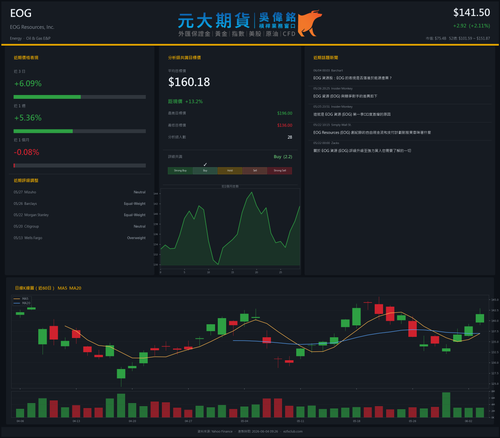Open the Zacks news headline
Viewport: 500px width, 438px height.
[x=362, y=151]
